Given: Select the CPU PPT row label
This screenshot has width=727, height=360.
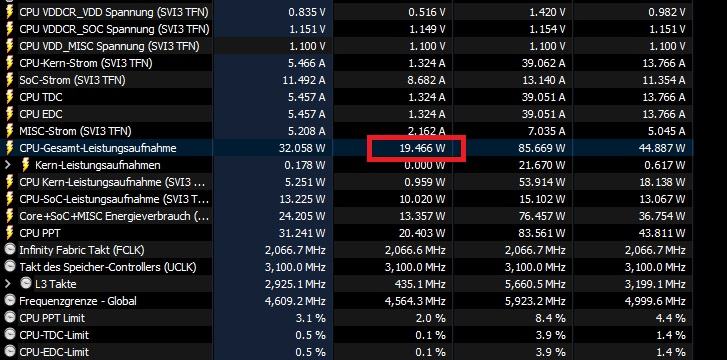Looking at the screenshot, I should [40, 233].
